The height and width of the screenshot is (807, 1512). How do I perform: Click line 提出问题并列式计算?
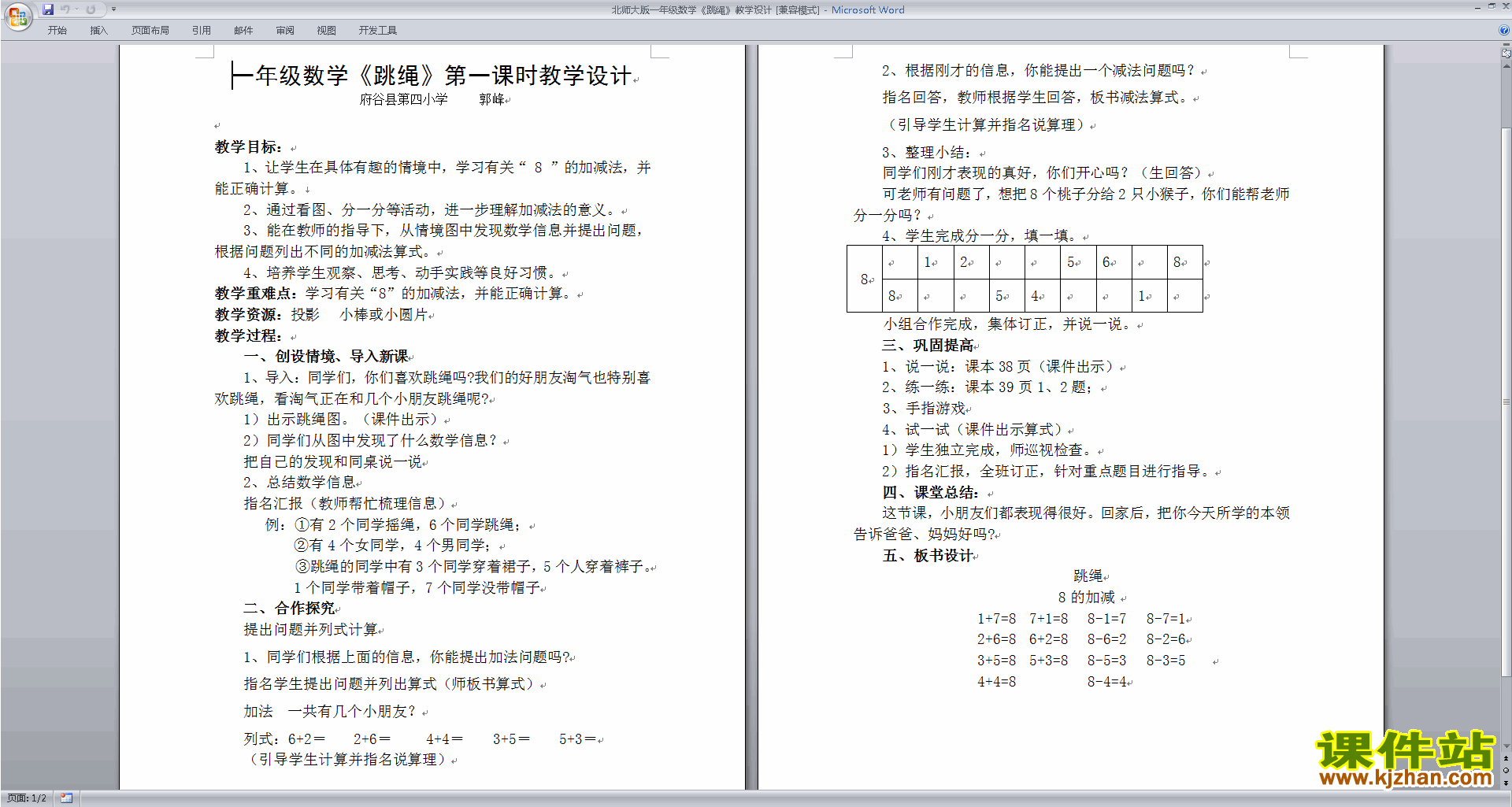[x=311, y=630]
